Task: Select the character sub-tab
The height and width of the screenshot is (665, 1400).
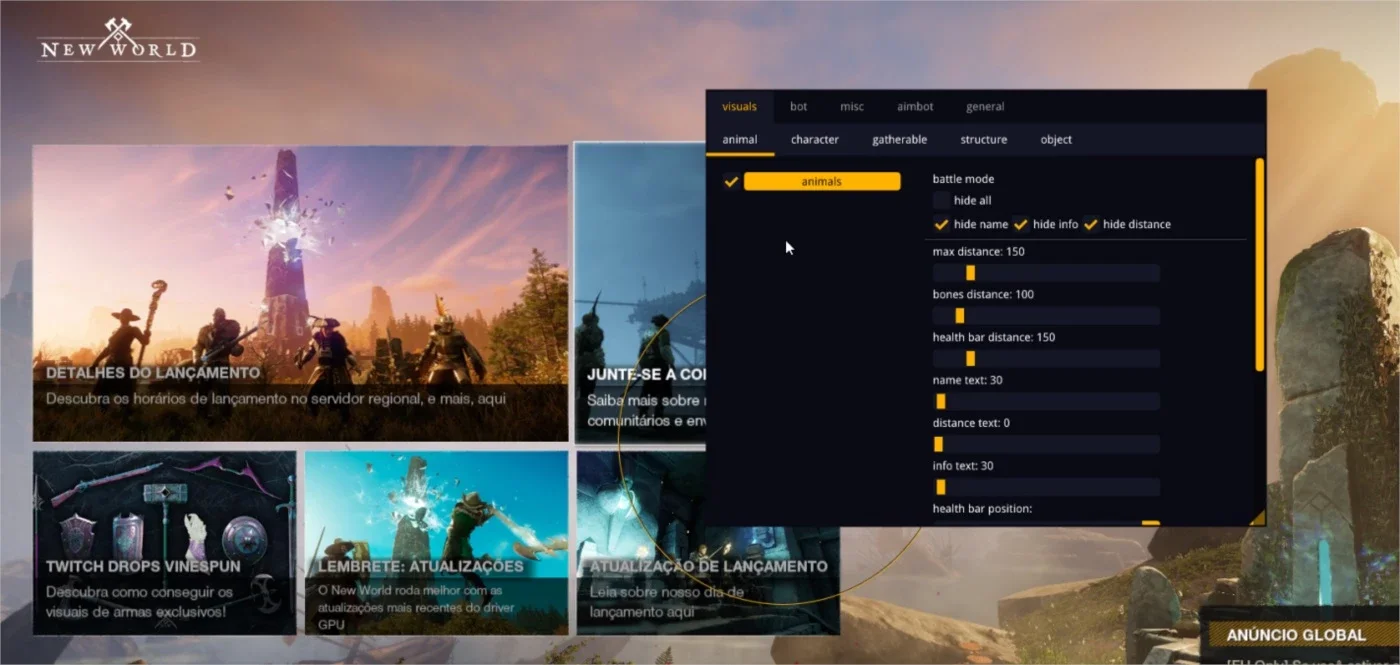Action: [x=814, y=140]
